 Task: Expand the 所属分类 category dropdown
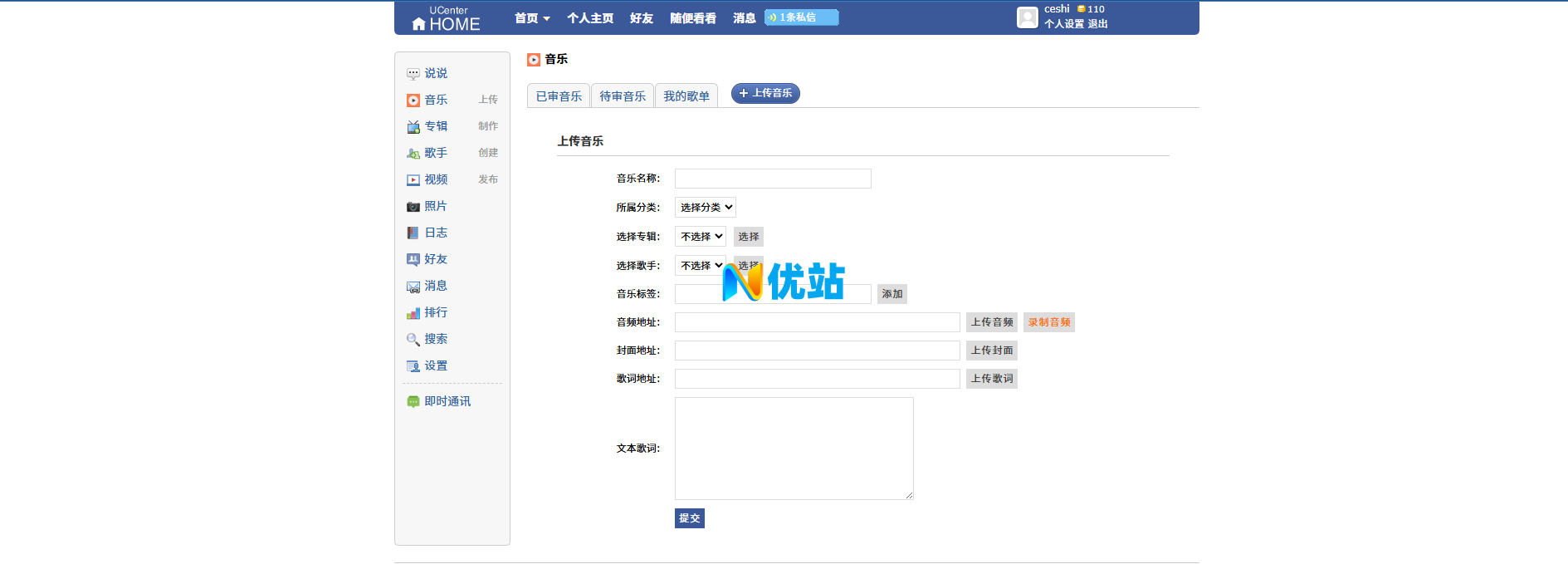coord(705,208)
